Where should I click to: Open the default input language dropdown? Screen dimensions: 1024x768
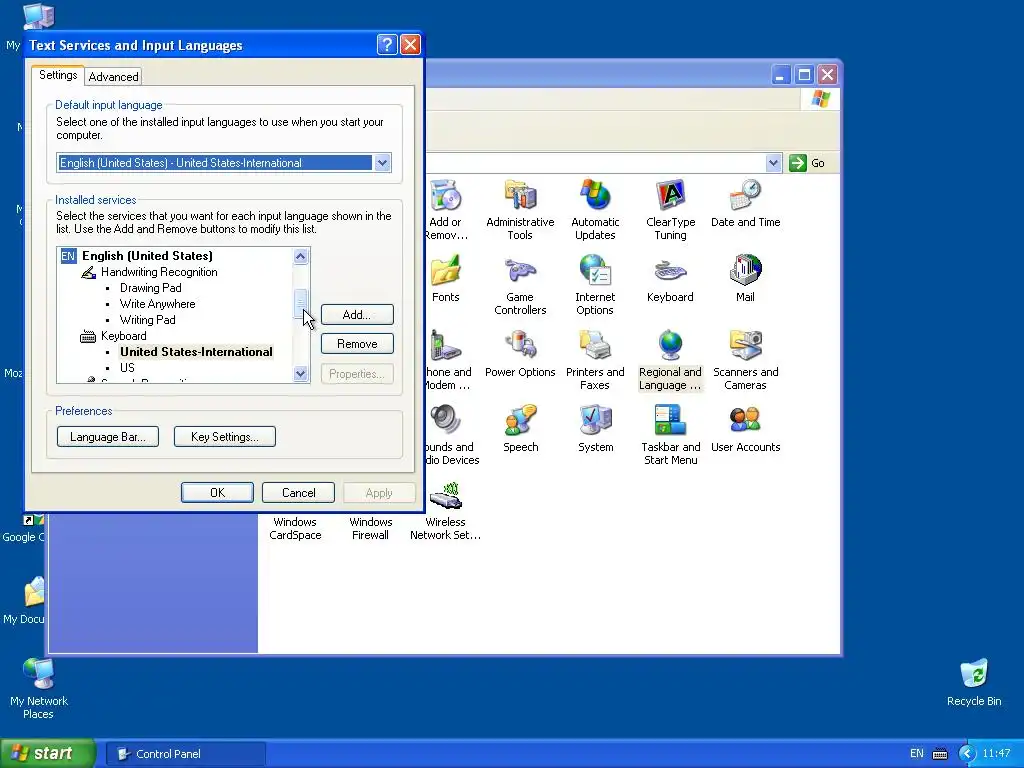tap(382, 163)
